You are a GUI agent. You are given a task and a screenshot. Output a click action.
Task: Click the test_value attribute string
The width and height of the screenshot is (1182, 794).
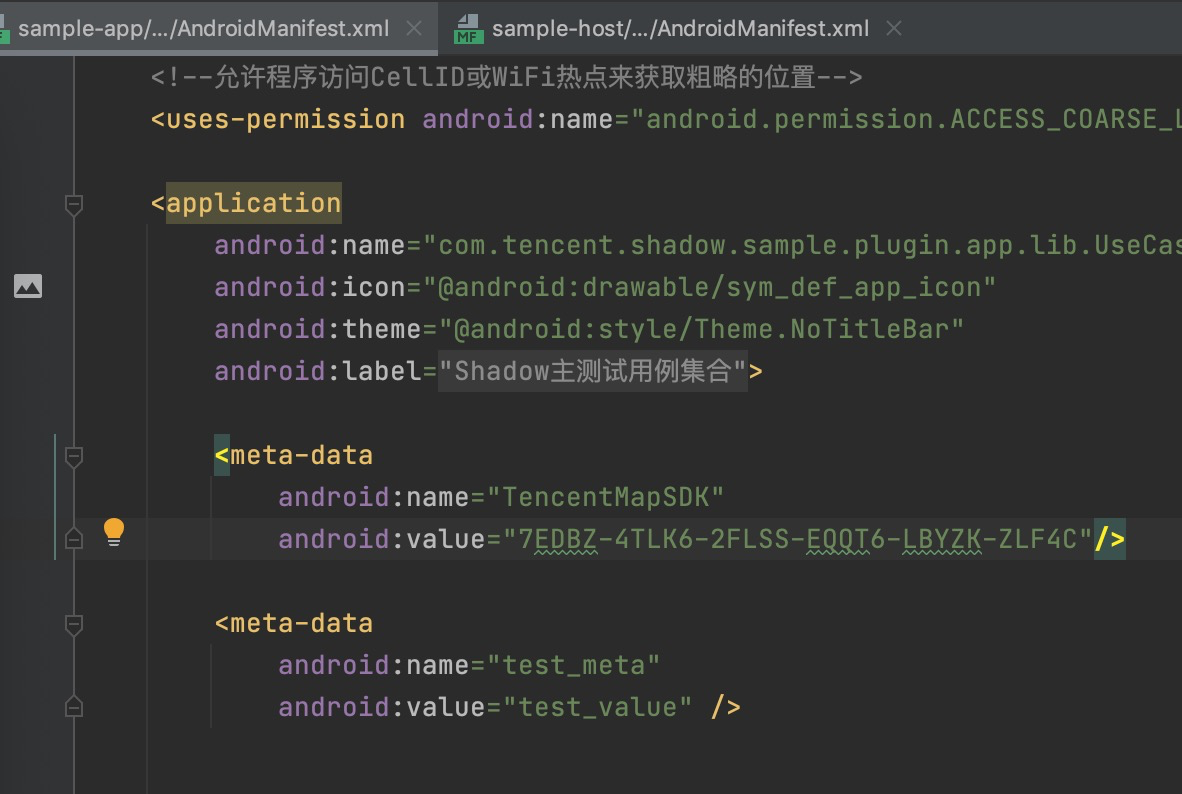click(x=600, y=707)
